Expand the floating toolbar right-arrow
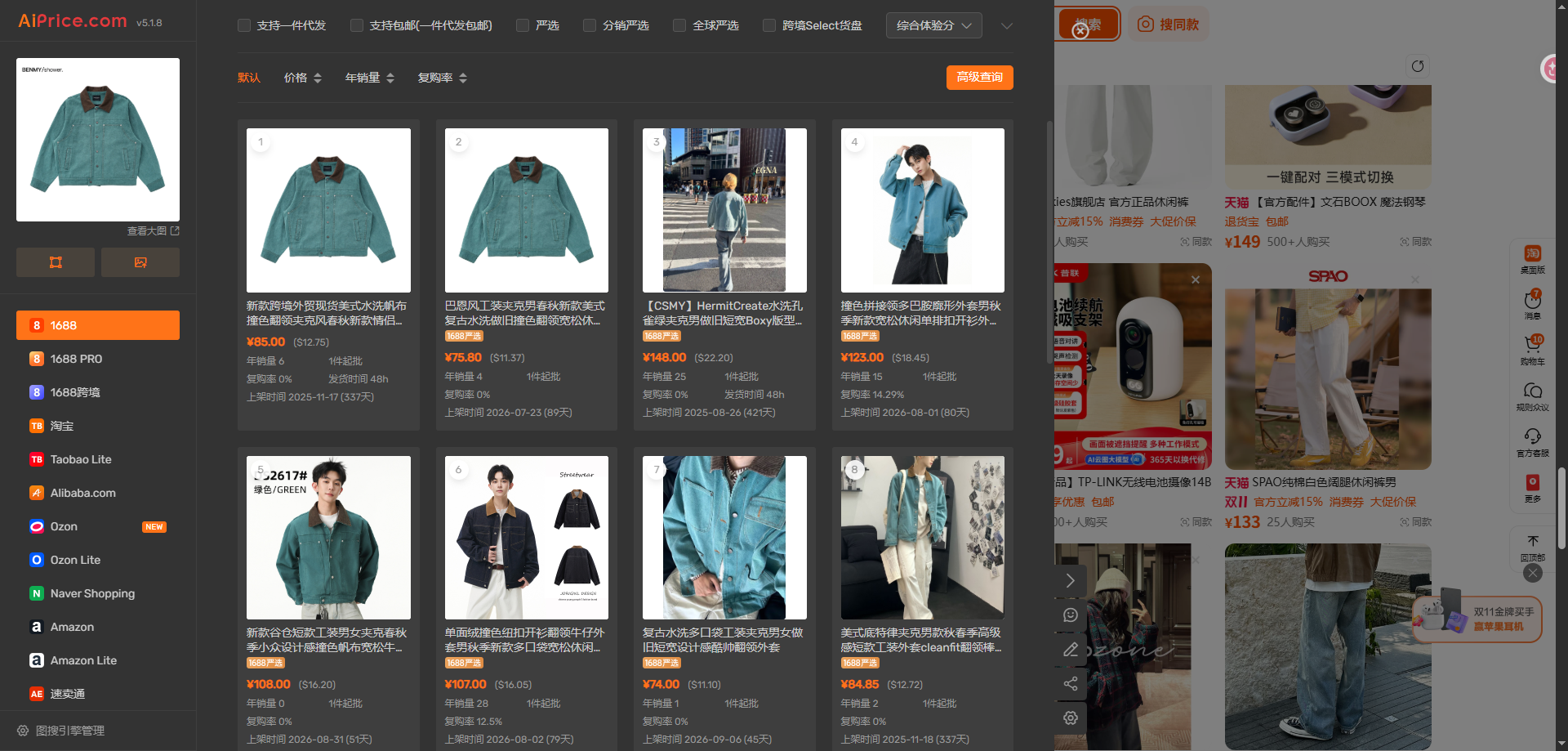Image resolution: width=1568 pixels, height=751 pixels. coord(1071,581)
